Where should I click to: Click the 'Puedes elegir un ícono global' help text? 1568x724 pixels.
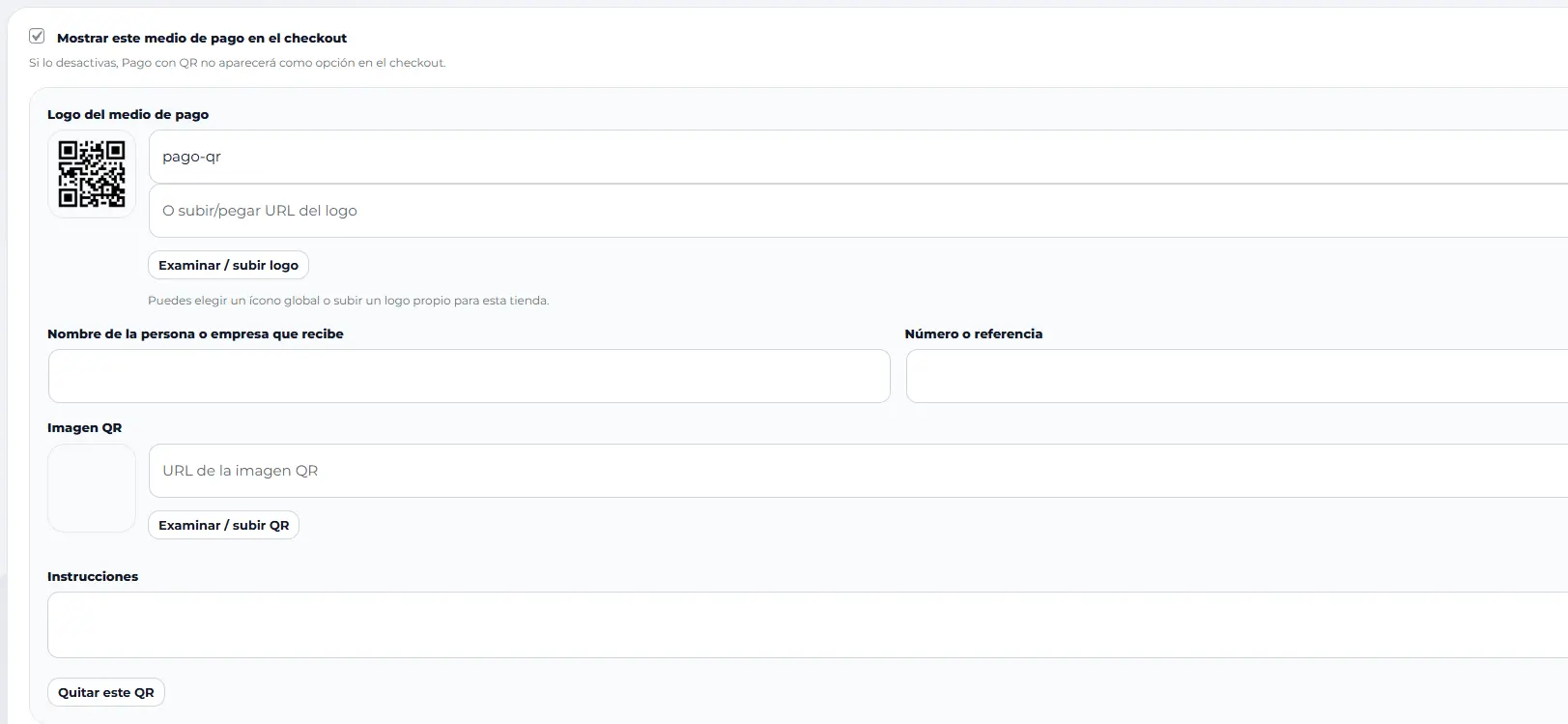[348, 301]
